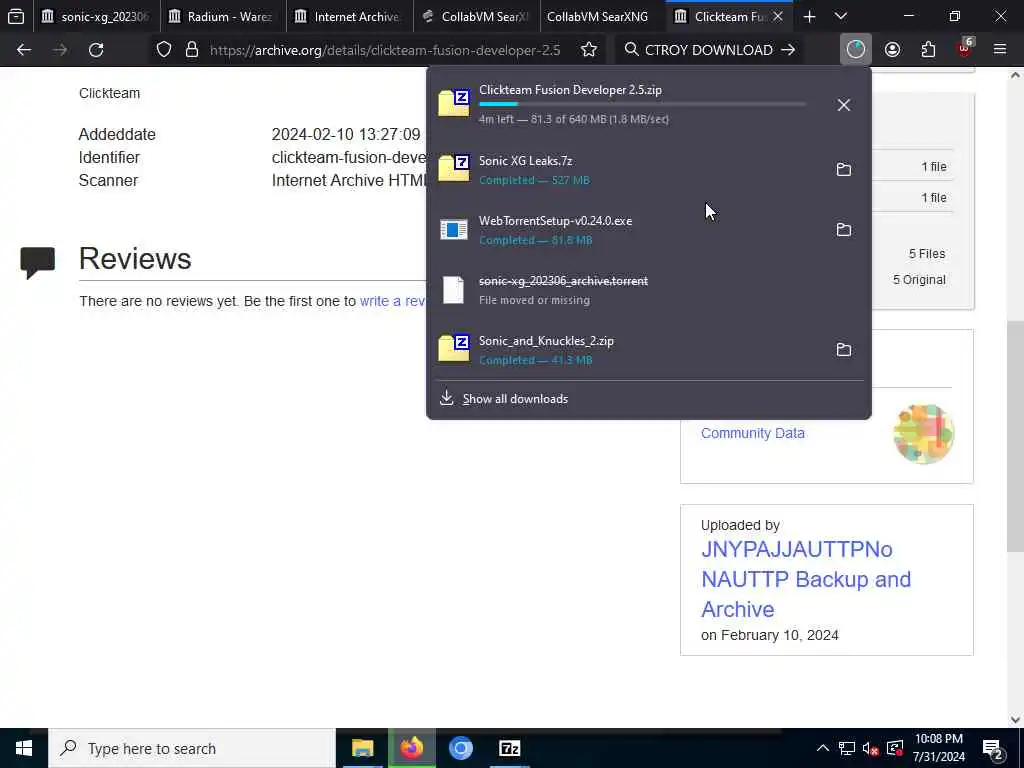Screen dimensions: 1024x768
Task: Switch to the Internet Archive tab
Action: [349, 16]
